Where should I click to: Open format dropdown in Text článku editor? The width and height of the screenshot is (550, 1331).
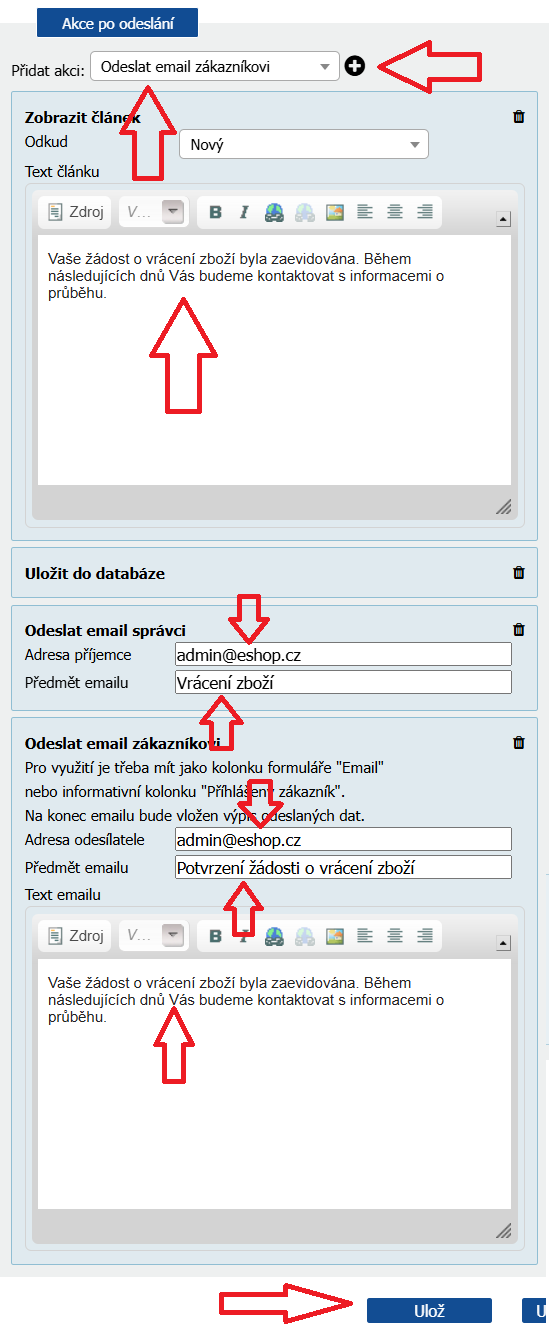[x=153, y=212]
